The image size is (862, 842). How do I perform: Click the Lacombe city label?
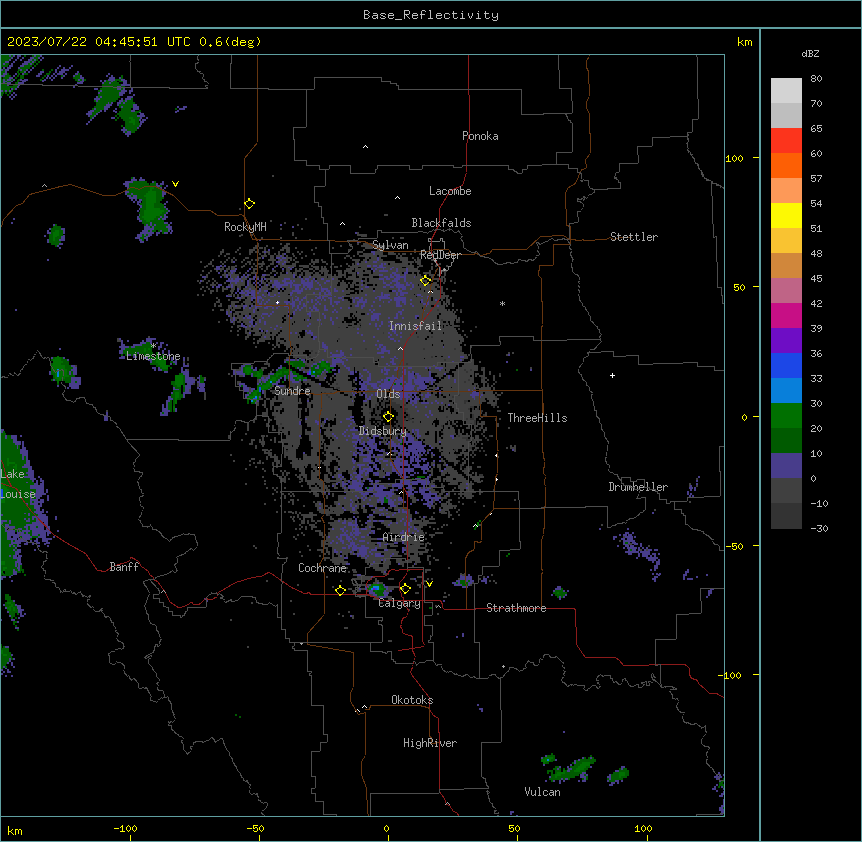click(x=450, y=191)
